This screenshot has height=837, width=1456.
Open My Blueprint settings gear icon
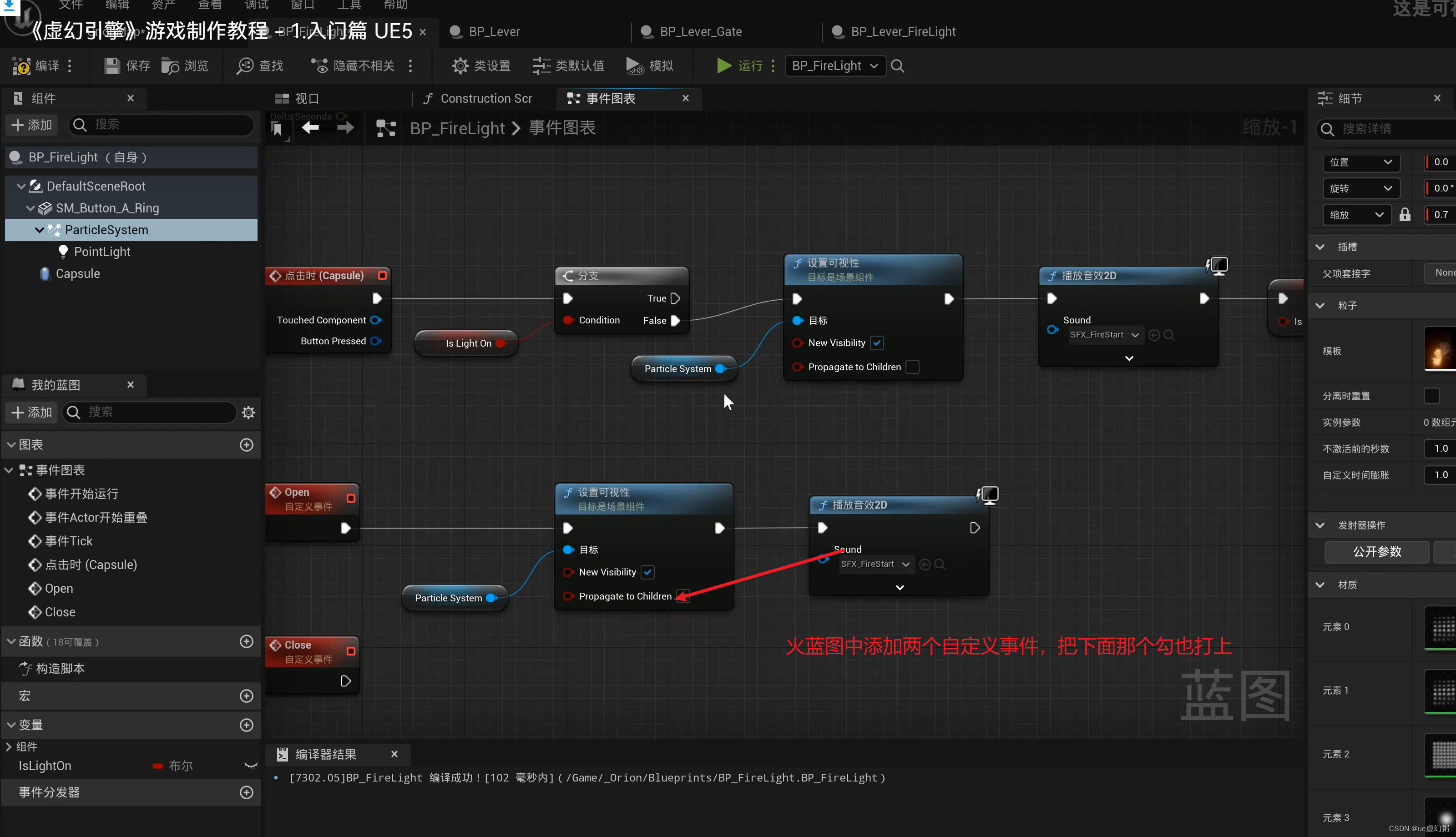pos(248,412)
